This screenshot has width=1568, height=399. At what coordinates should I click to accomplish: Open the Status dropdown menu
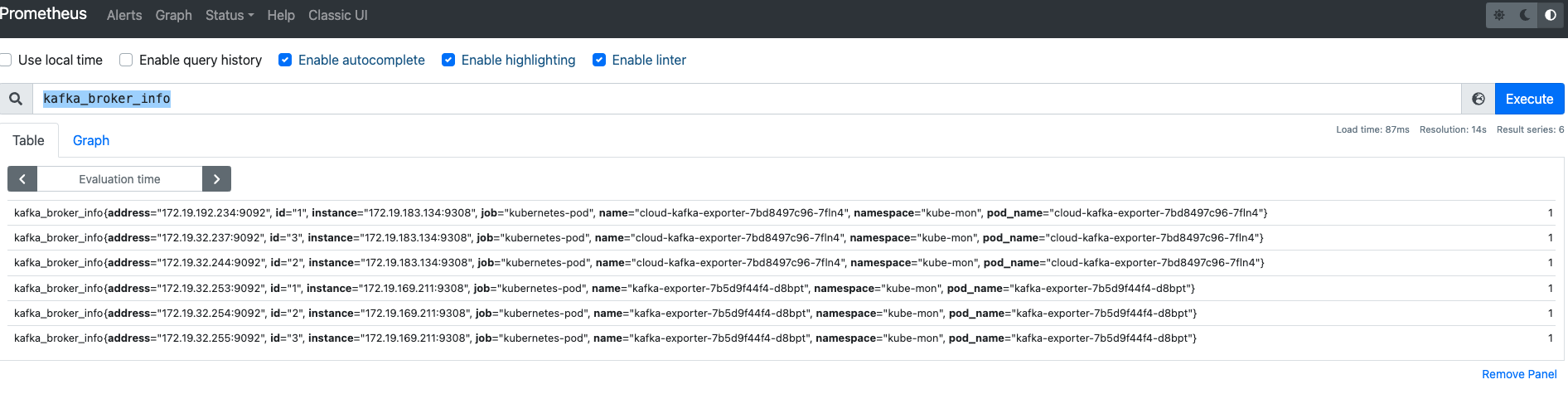point(230,15)
